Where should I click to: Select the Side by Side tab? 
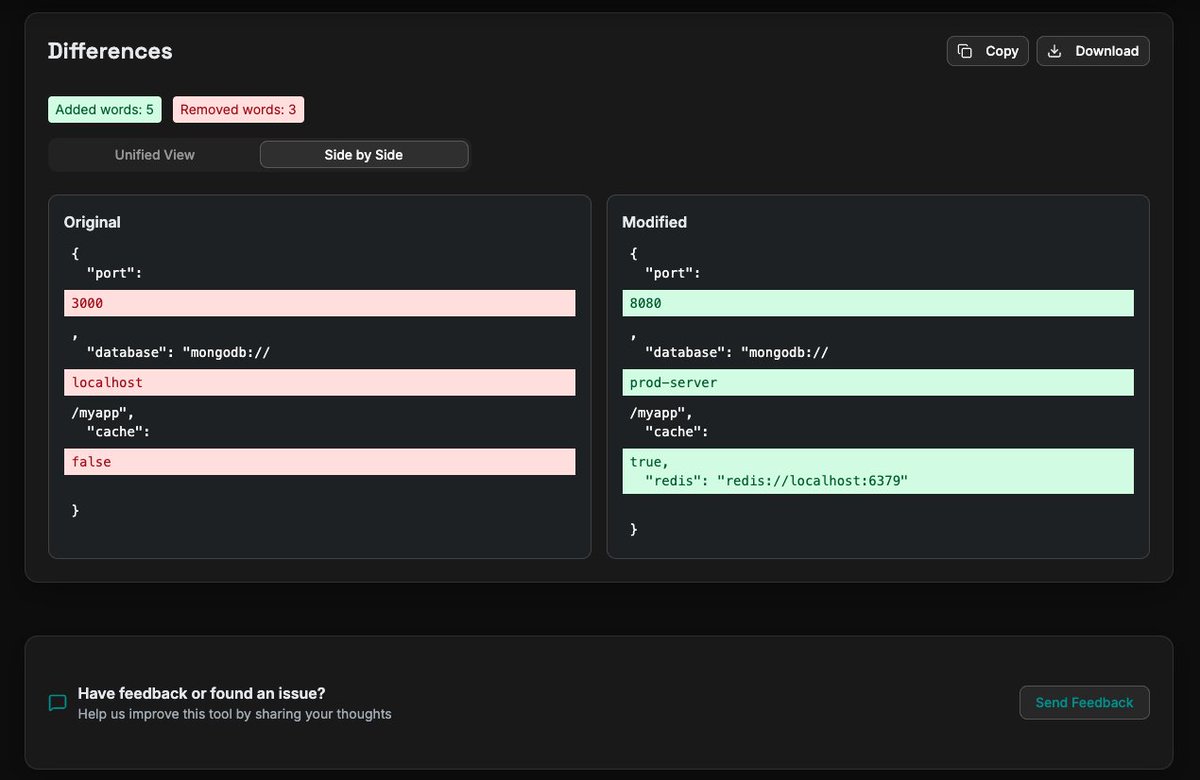[x=364, y=154]
